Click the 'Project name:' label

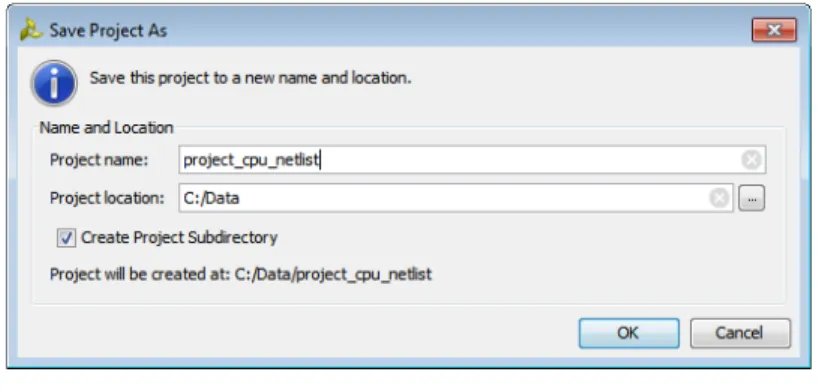tap(99, 159)
